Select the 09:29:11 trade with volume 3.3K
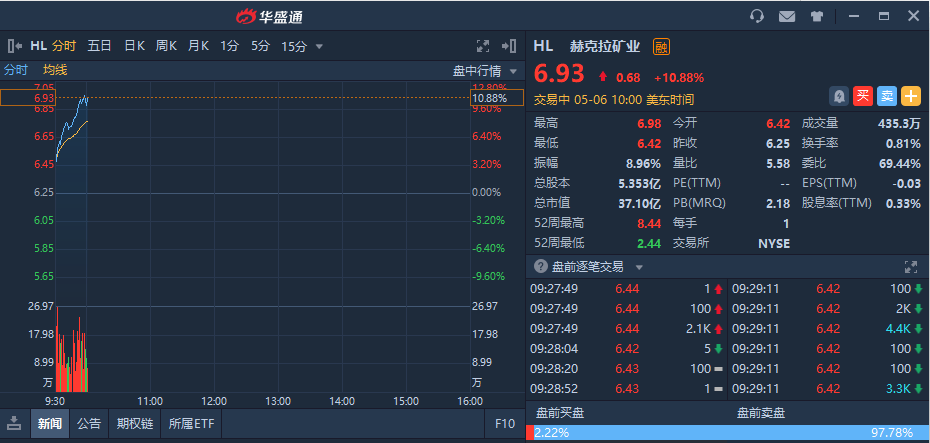Screen dimensions: 930x443 tap(829, 389)
